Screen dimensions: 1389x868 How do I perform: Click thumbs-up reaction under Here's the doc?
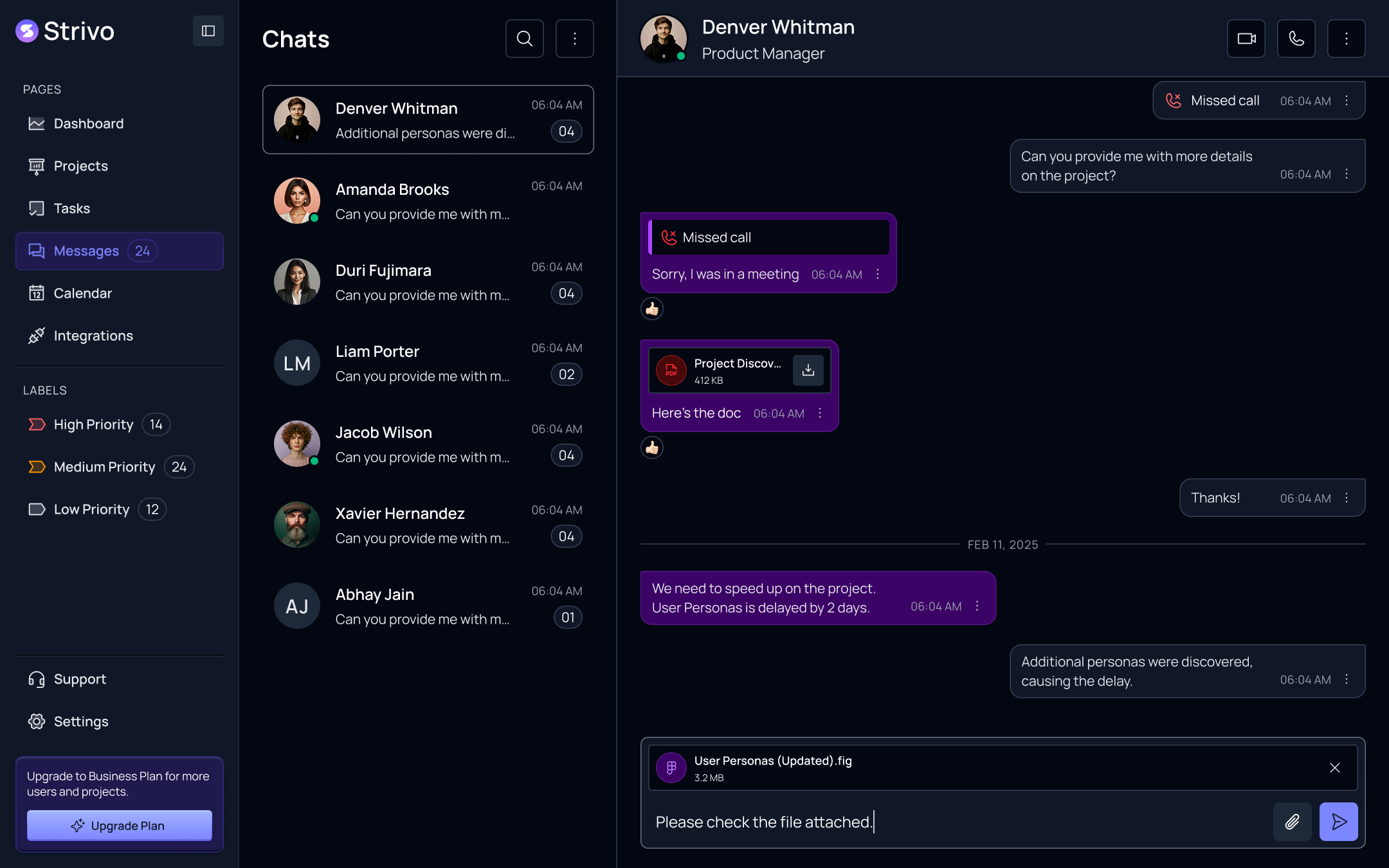[652, 448]
